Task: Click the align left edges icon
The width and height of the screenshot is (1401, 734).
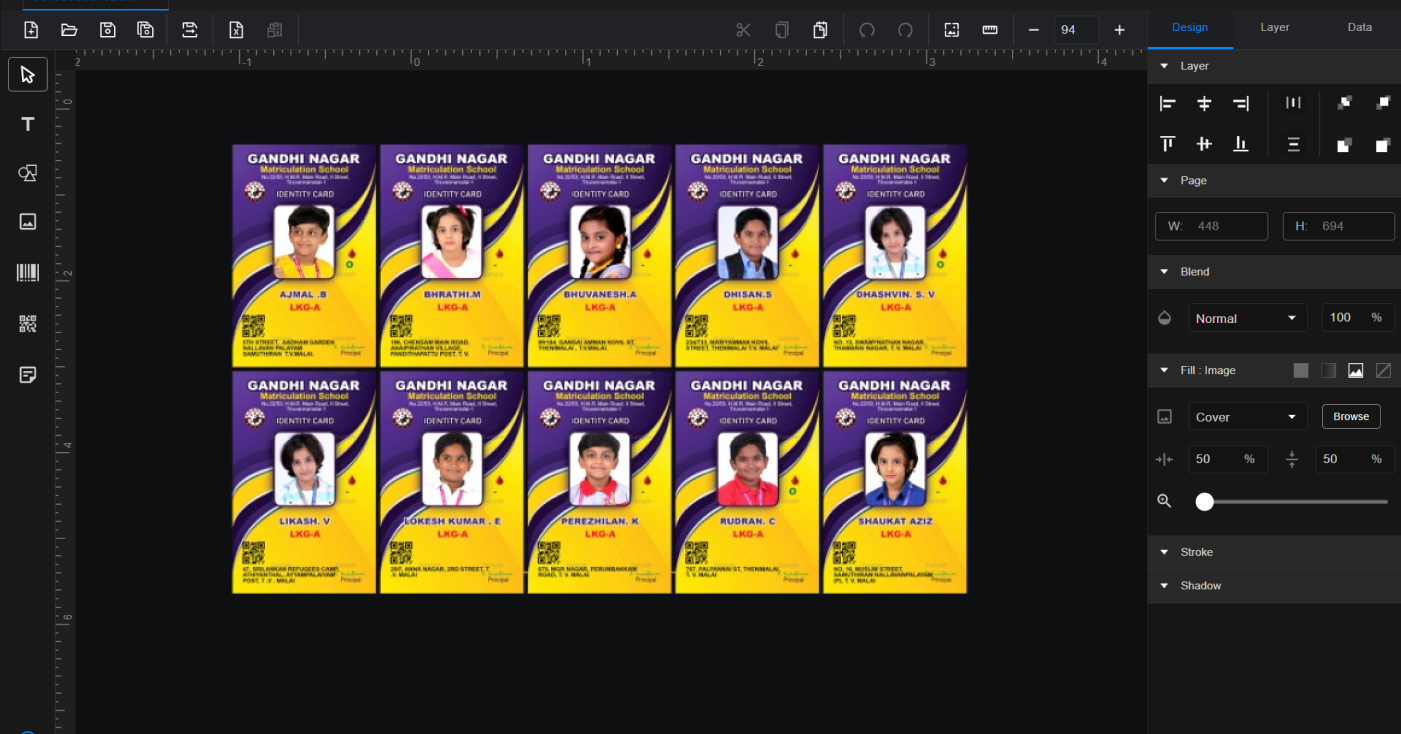Action: (x=1167, y=103)
